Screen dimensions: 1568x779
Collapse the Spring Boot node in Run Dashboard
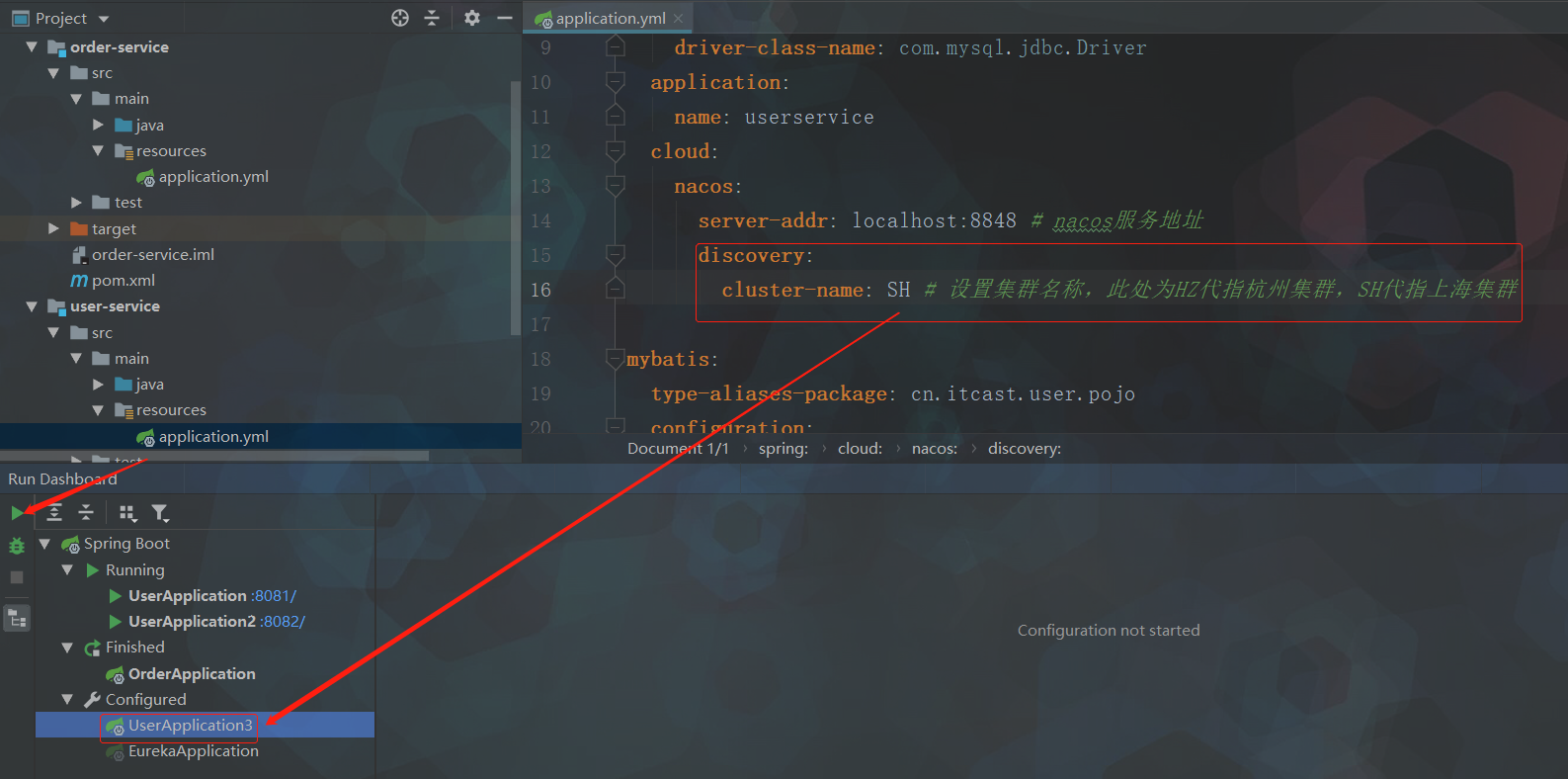(x=44, y=544)
